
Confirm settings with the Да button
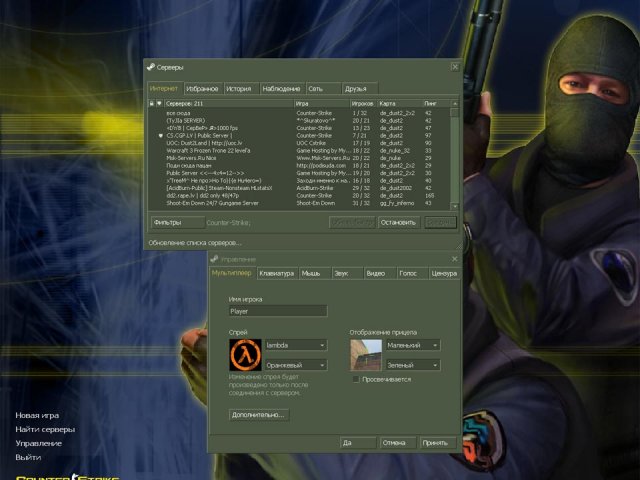(x=358, y=443)
